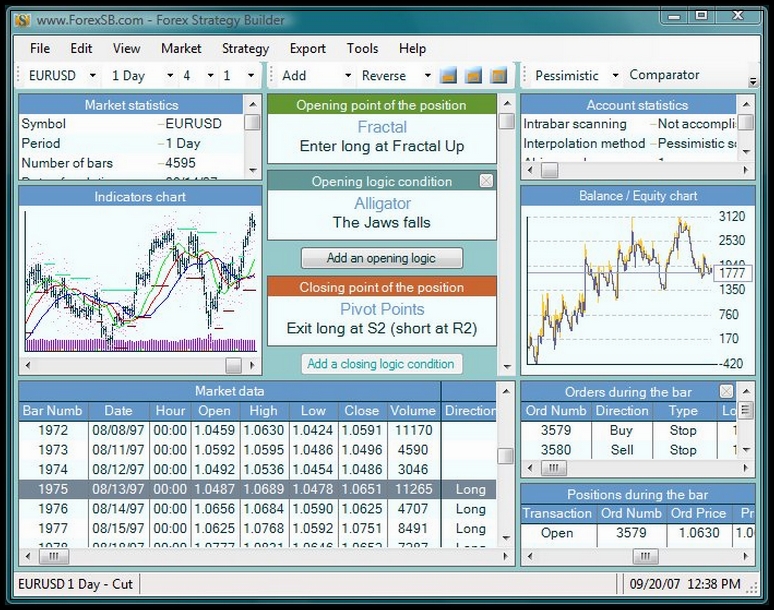Open the EURUSD symbol dropdown

click(x=92, y=76)
